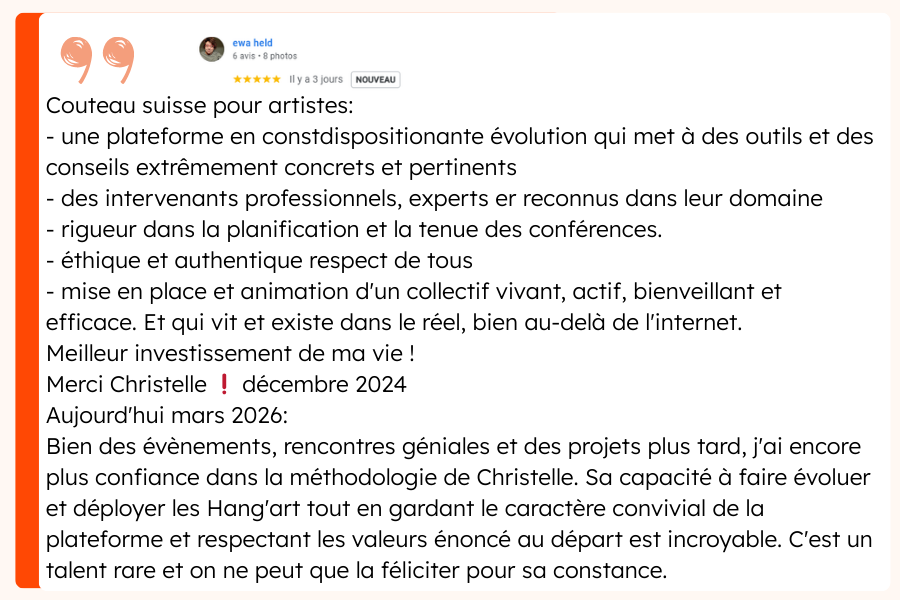Click the orange quotation marks icon
Screen dimensions: 900x600
(x=97, y=60)
